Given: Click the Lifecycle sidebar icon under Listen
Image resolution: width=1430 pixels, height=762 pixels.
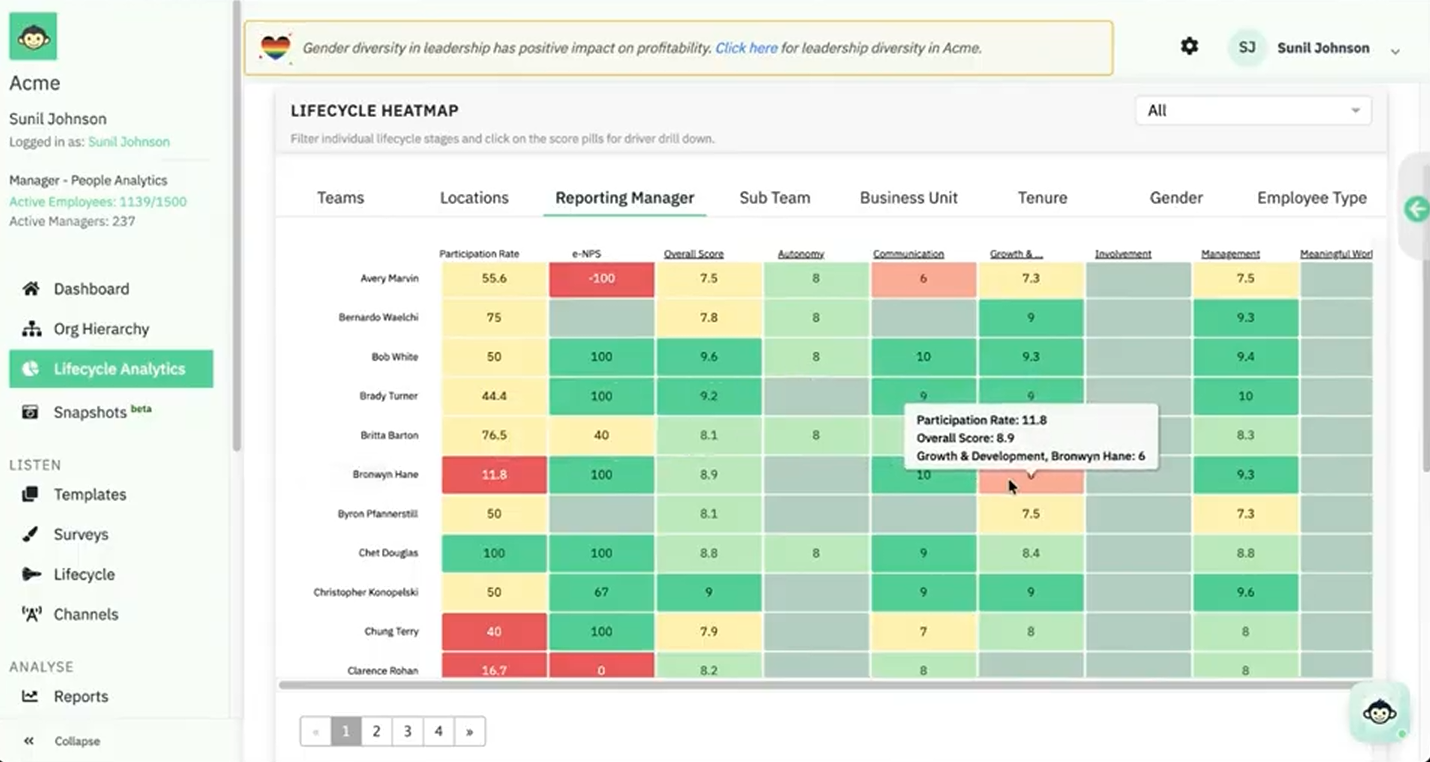Looking at the screenshot, I should (x=31, y=574).
